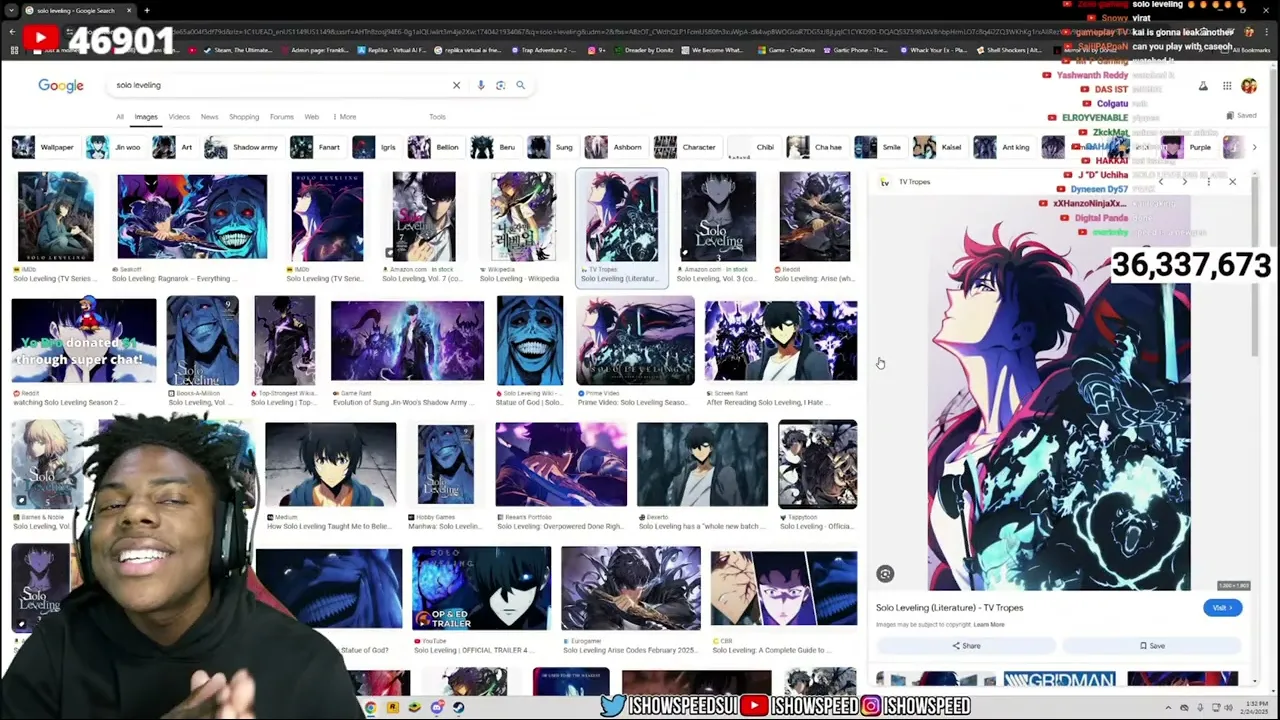1280x720 pixels.
Task: Filter by the Jin woo chip
Action: pos(114,147)
